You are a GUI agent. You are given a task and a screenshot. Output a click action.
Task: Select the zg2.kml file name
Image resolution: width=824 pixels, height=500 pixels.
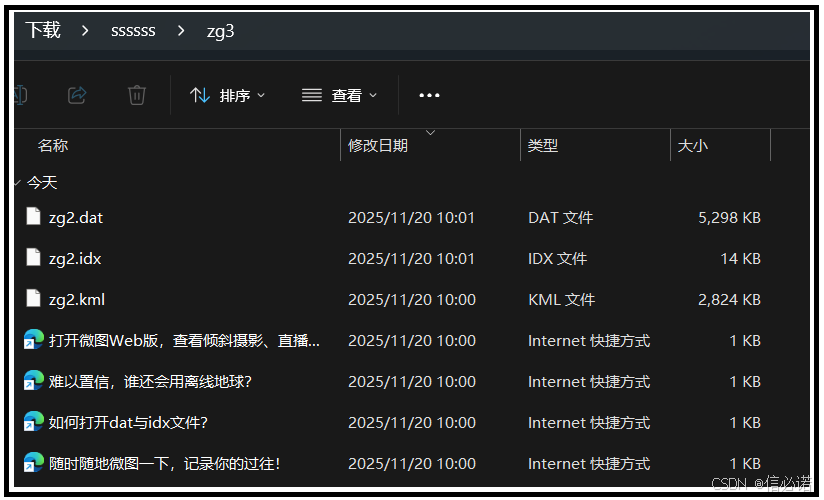[77, 300]
